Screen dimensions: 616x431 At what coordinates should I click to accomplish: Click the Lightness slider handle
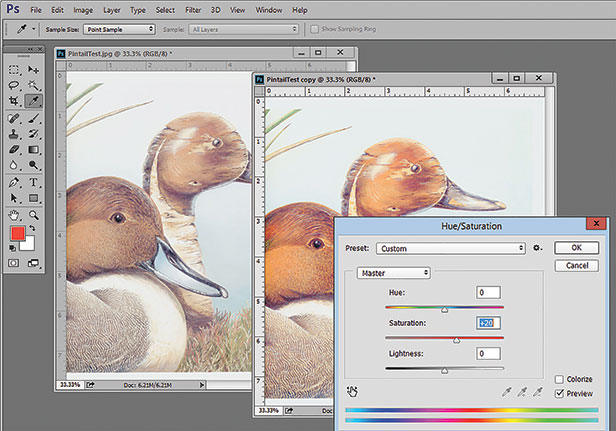coord(444,370)
